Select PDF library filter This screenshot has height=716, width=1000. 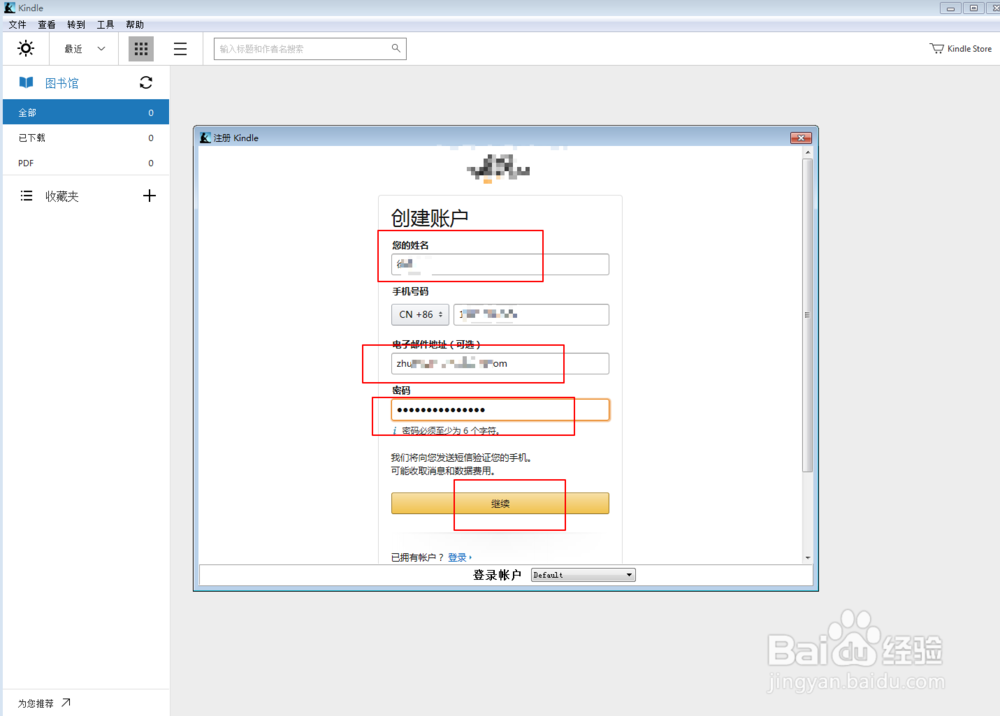[85, 163]
